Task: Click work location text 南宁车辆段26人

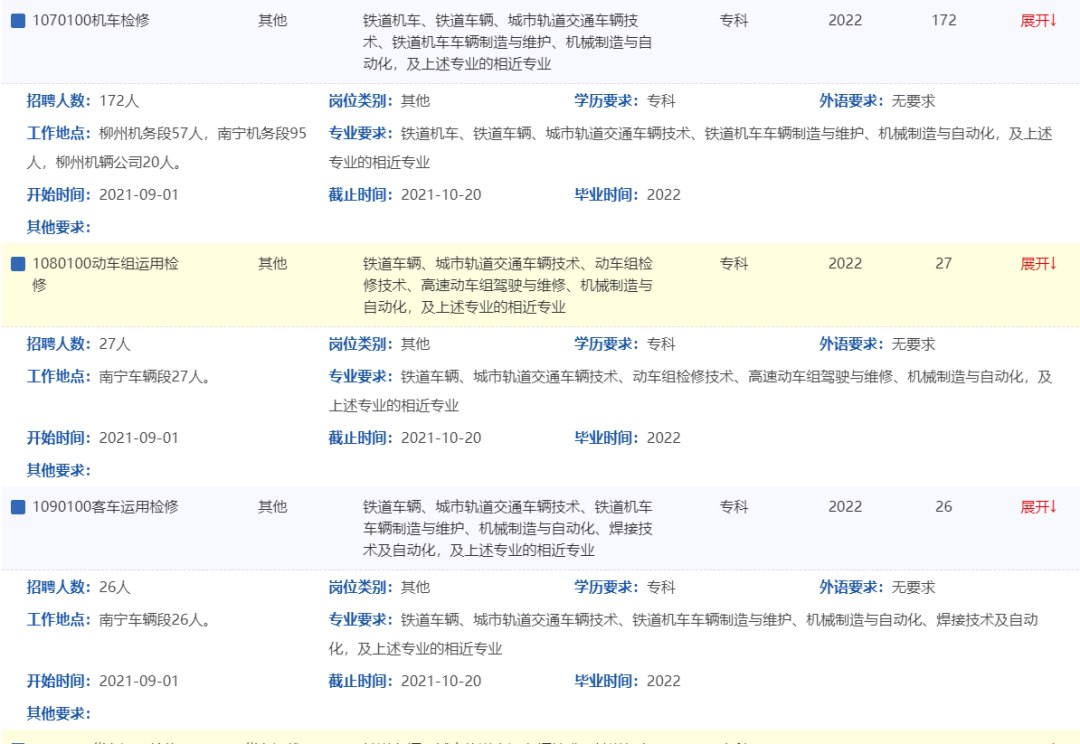Action: [155, 620]
